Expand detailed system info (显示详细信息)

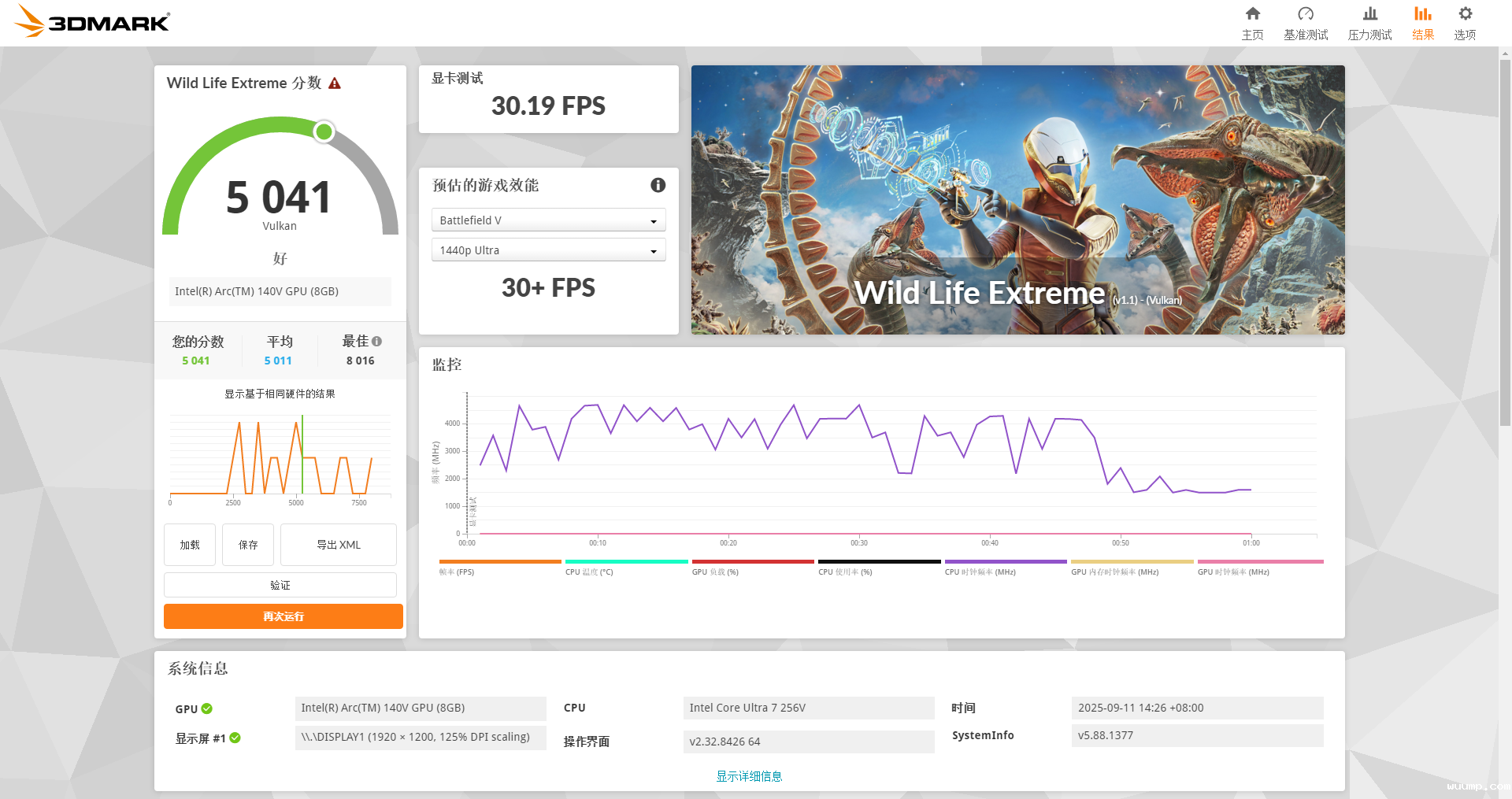coord(749,776)
